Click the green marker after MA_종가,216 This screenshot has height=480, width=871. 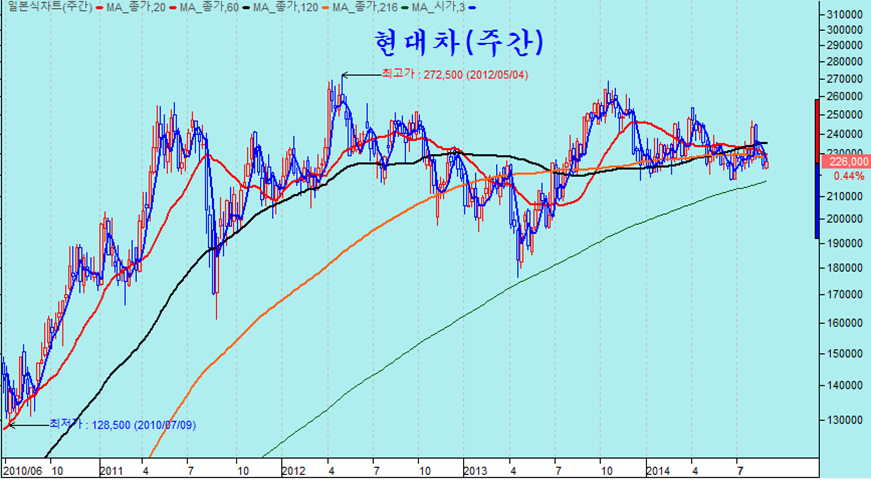pos(408,8)
